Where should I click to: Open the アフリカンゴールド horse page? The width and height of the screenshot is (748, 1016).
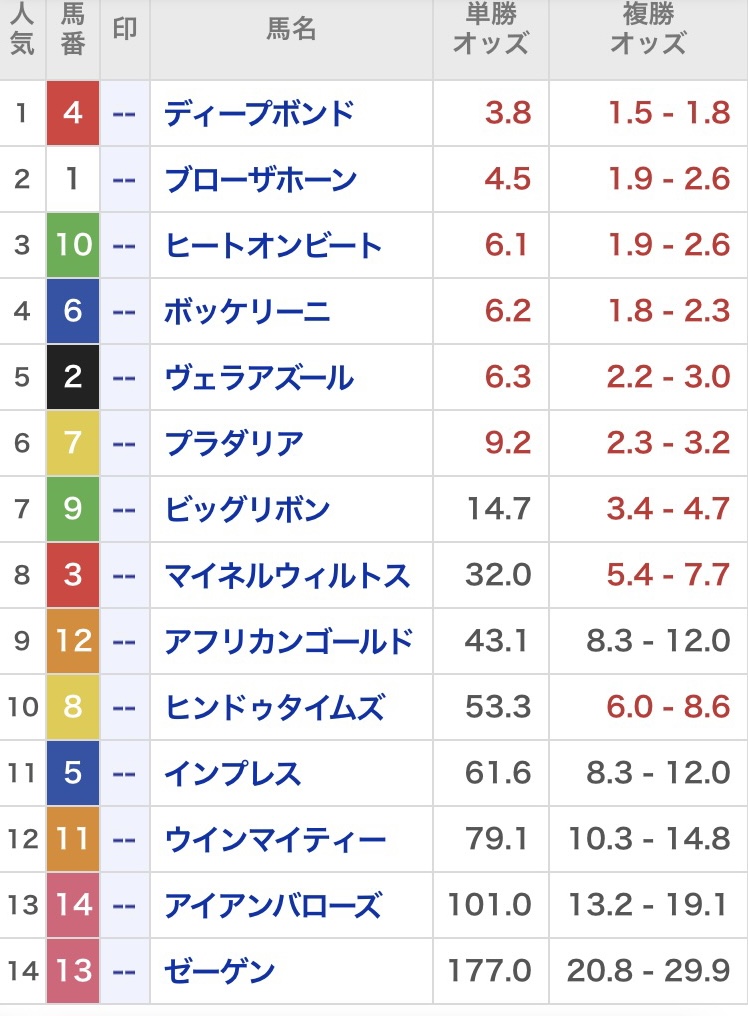pyautogui.click(x=288, y=641)
